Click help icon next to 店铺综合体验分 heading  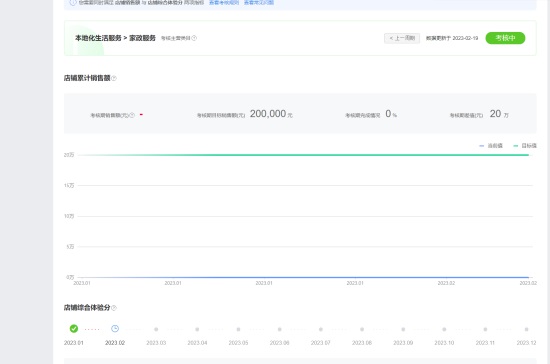(114, 308)
